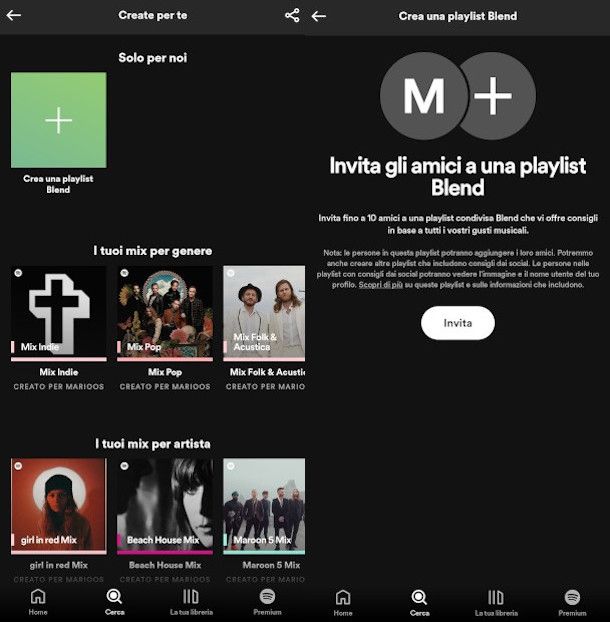Select Mix Indie title text
This screenshot has width=610, height=622.
(x=59, y=372)
